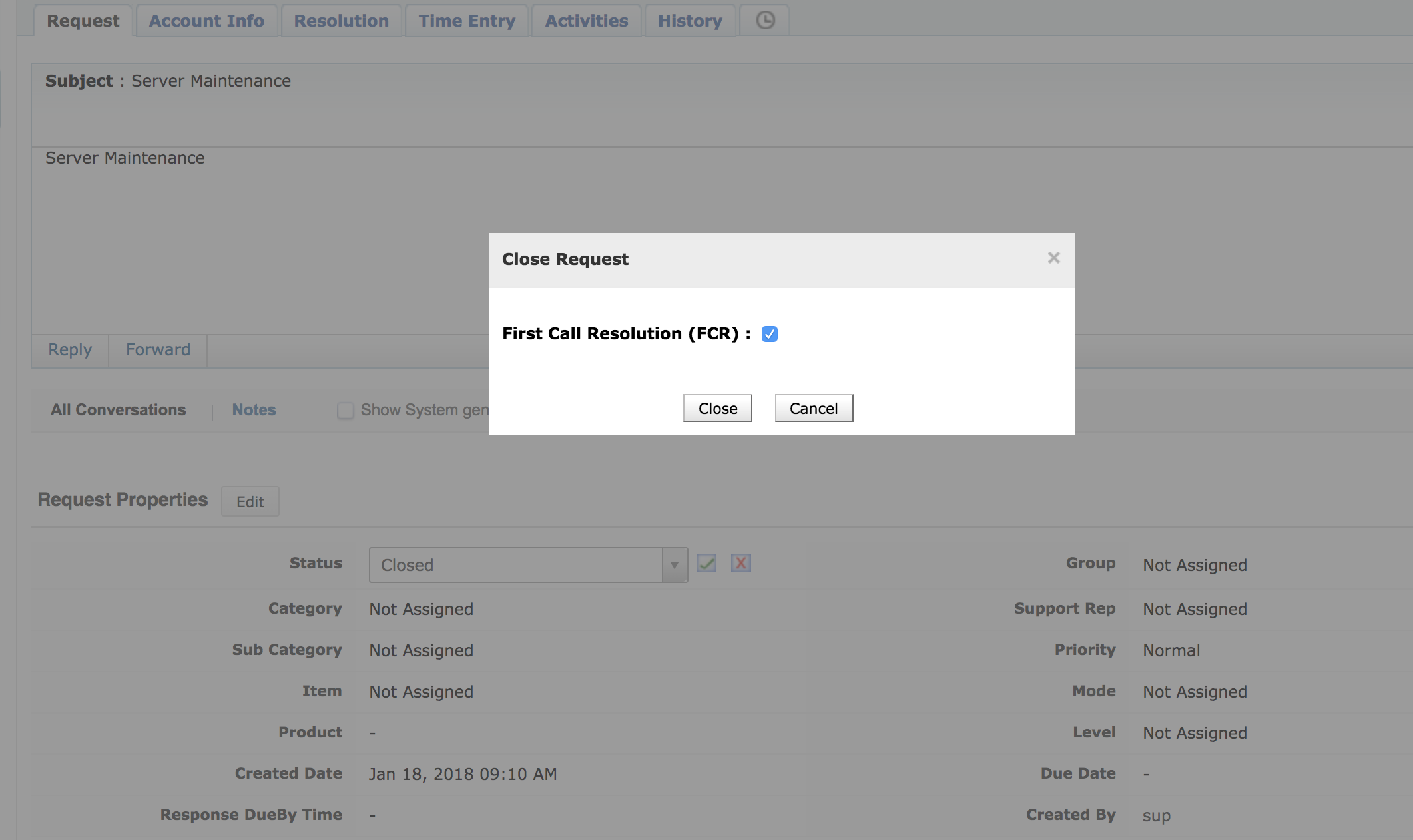The image size is (1413, 840).
Task: Switch to the Time Entry tab
Action: coord(466,20)
